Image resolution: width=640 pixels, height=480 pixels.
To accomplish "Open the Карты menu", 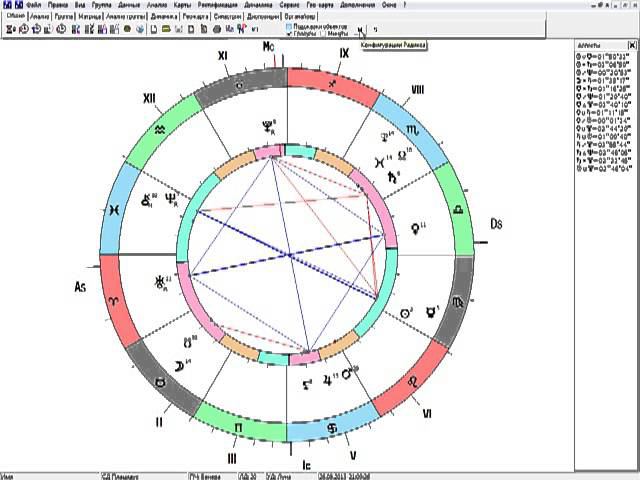I will tap(182, 5).
